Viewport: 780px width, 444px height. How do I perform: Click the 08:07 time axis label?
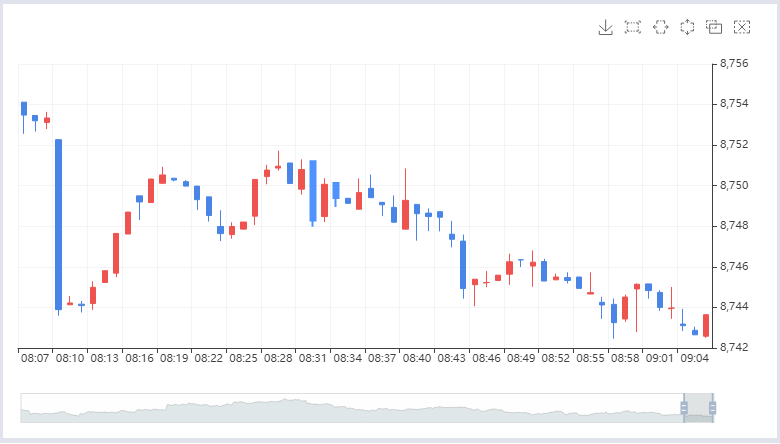(35, 358)
